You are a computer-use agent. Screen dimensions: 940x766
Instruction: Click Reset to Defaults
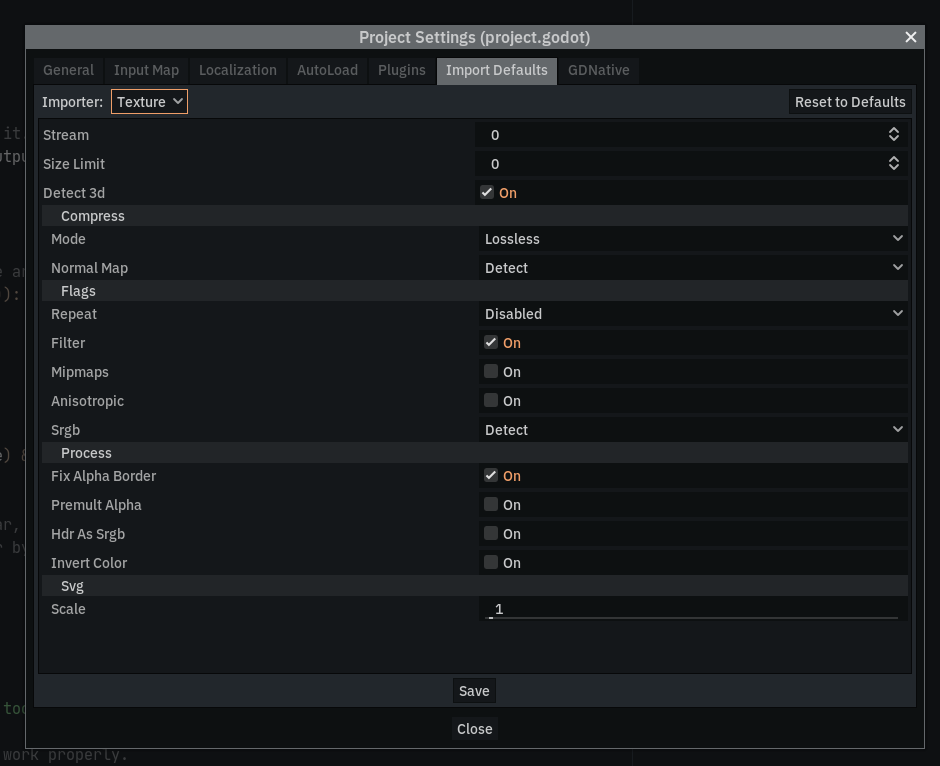point(850,101)
